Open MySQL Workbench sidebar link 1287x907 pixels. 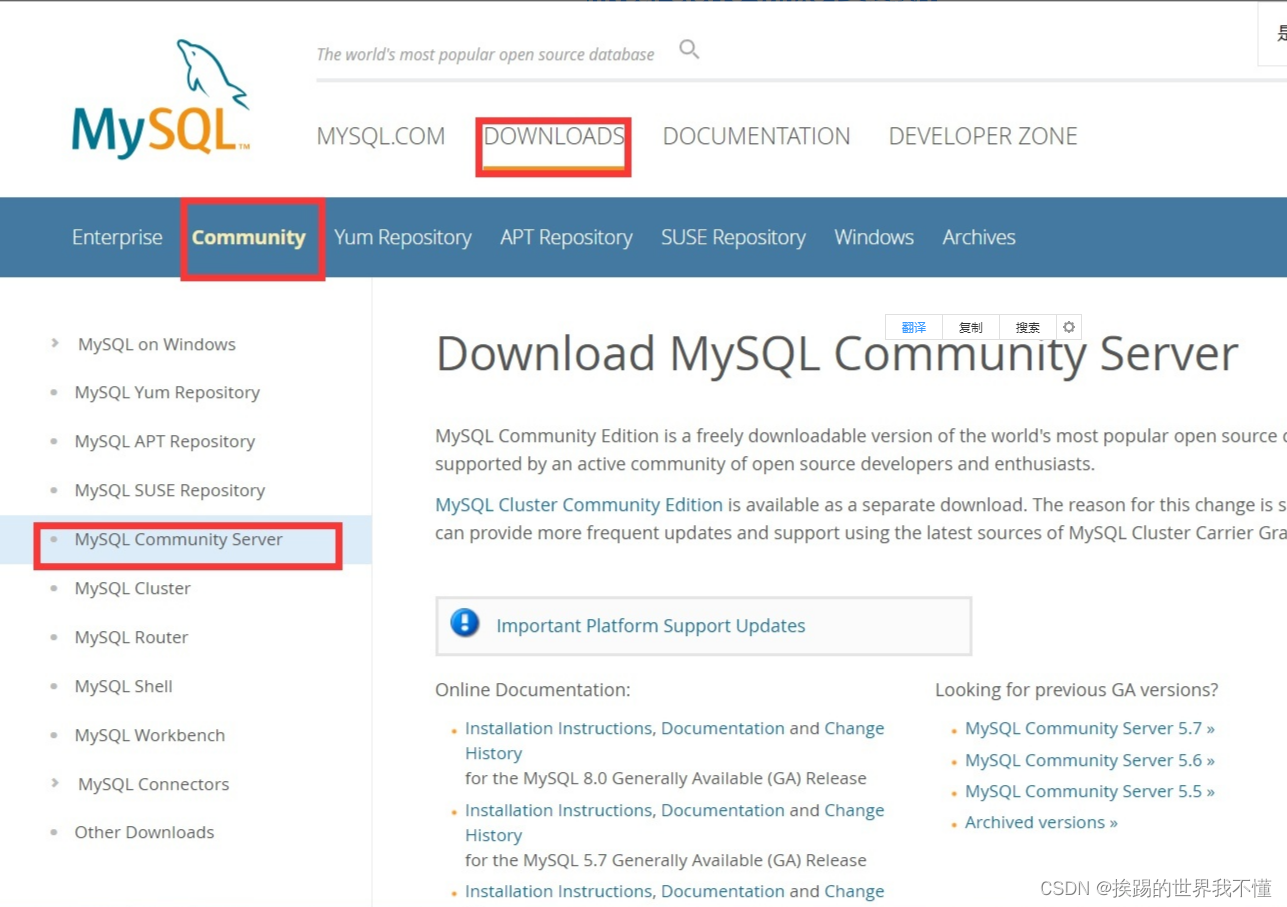(150, 735)
